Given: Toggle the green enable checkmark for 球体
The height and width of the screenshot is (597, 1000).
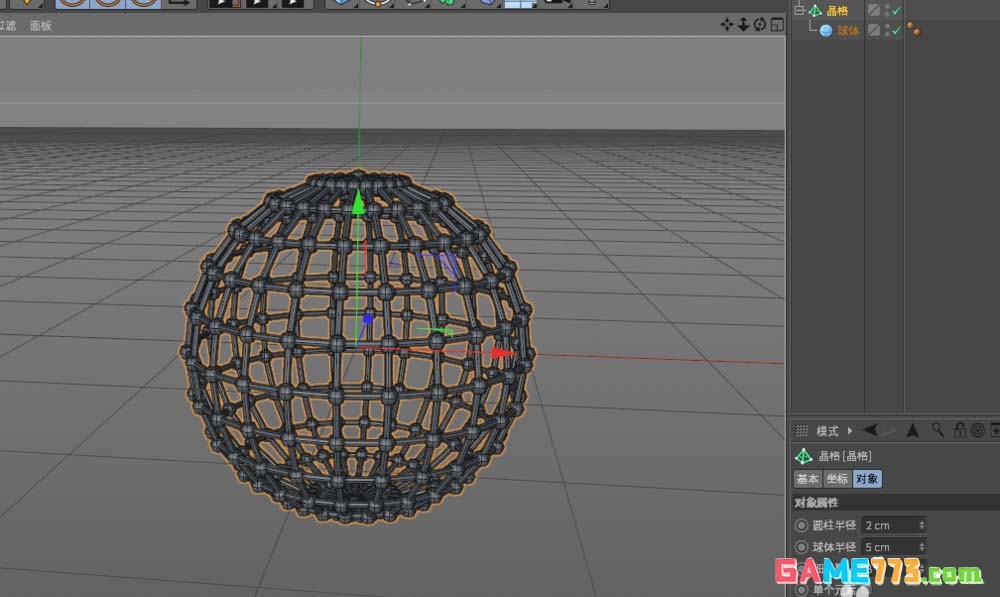Looking at the screenshot, I should point(896,31).
